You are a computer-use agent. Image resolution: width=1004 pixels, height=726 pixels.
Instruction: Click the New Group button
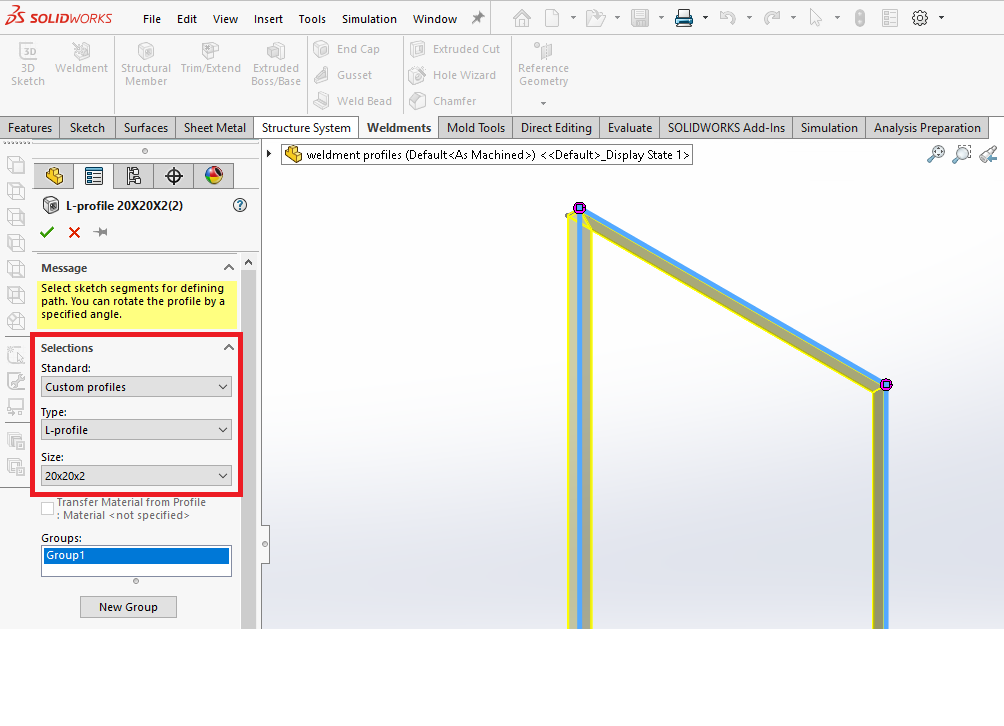pos(128,607)
